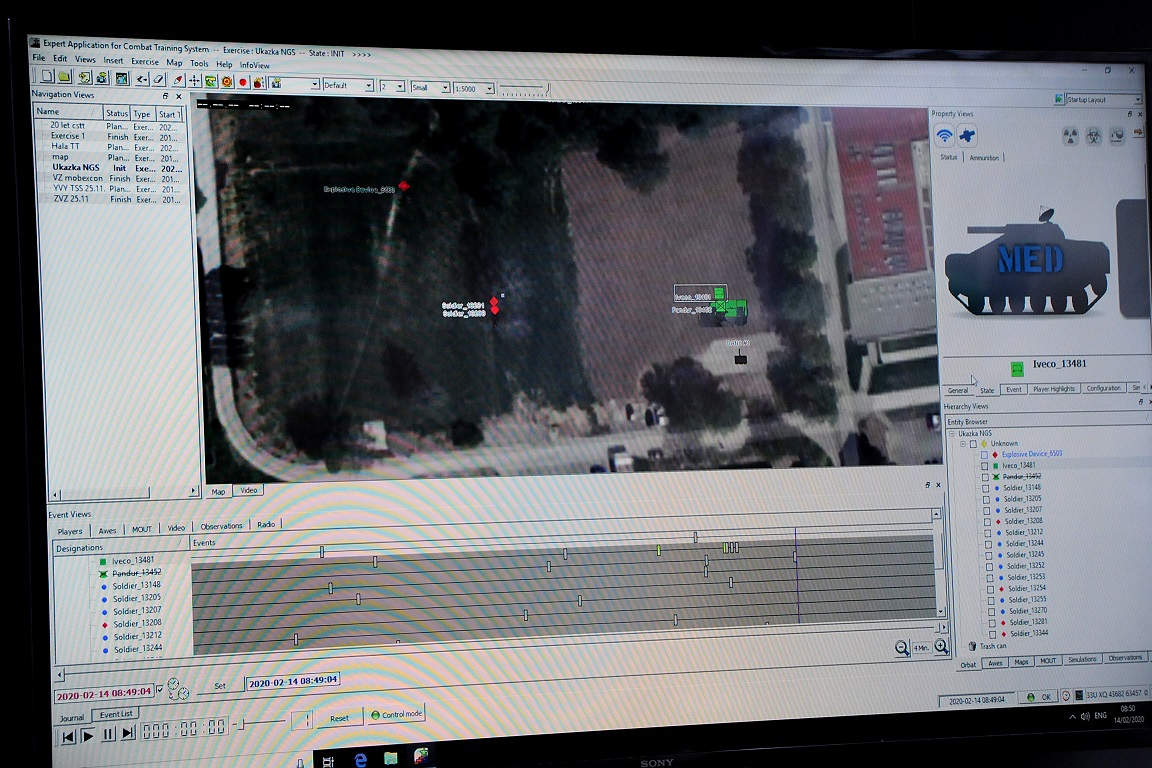Screen dimensions: 1152x768
Task: Click the volume icon in system tray
Action: [1084, 715]
